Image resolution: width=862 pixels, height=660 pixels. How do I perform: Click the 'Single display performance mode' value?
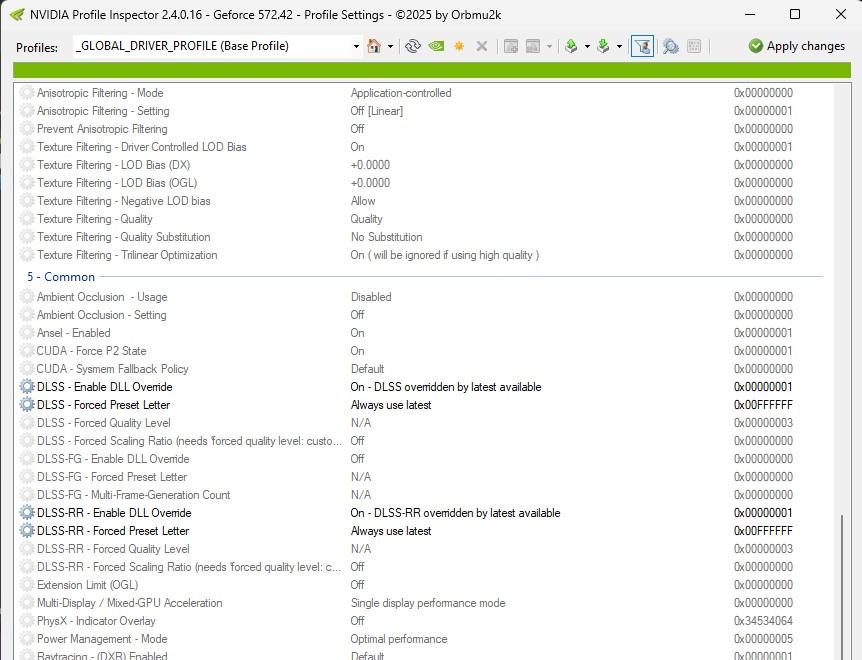pyautogui.click(x=428, y=603)
